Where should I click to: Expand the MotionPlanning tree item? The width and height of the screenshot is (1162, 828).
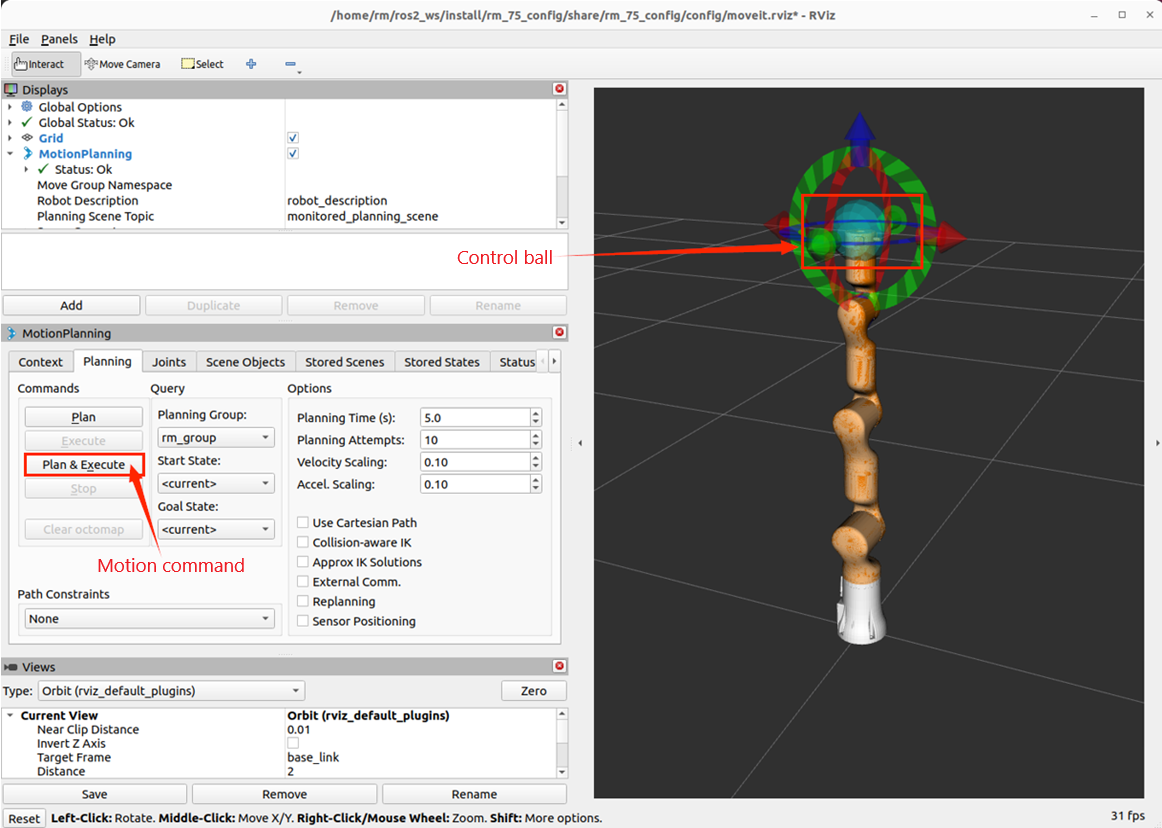click(10, 154)
